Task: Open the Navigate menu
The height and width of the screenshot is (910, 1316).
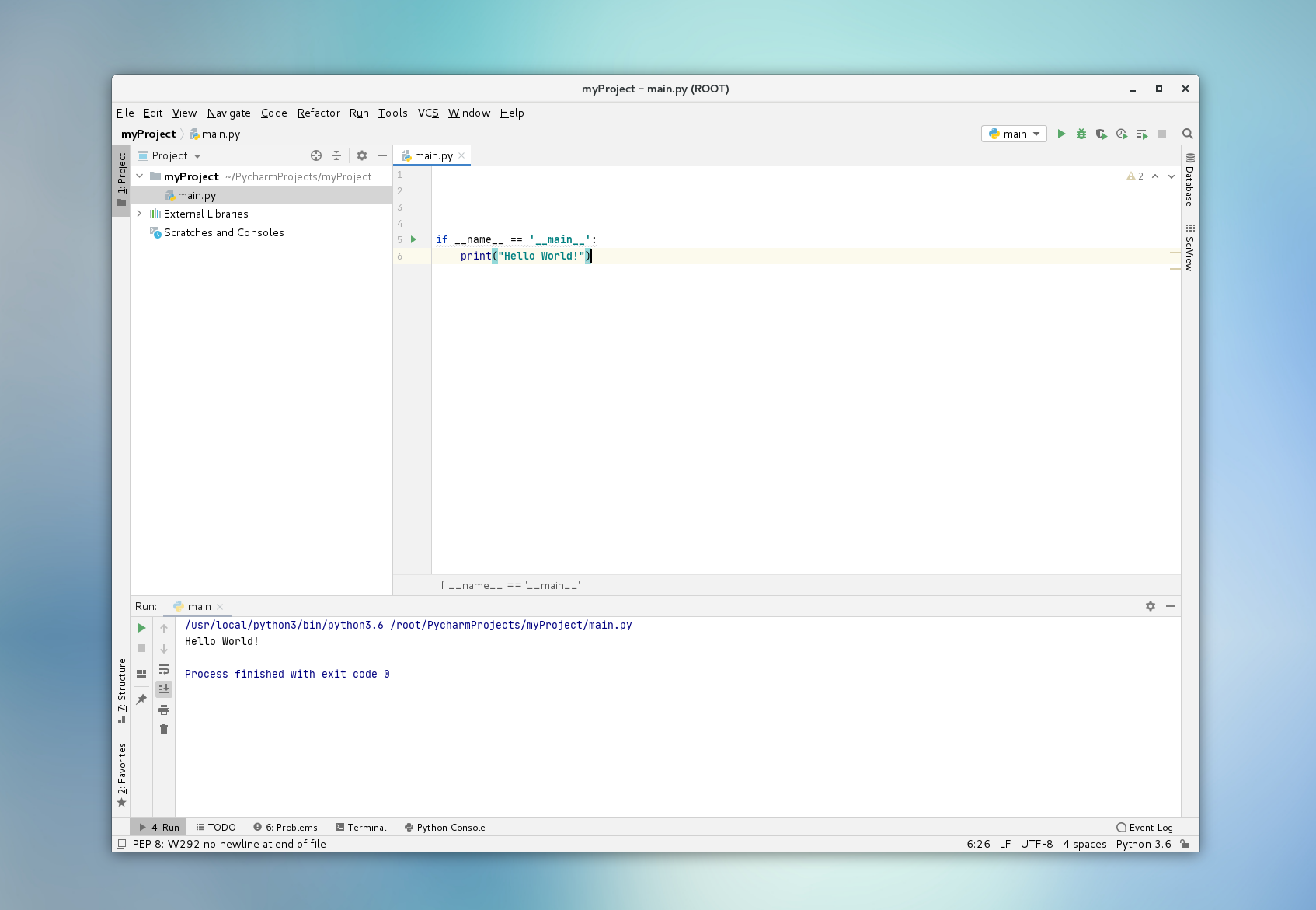Action: pyautogui.click(x=228, y=113)
